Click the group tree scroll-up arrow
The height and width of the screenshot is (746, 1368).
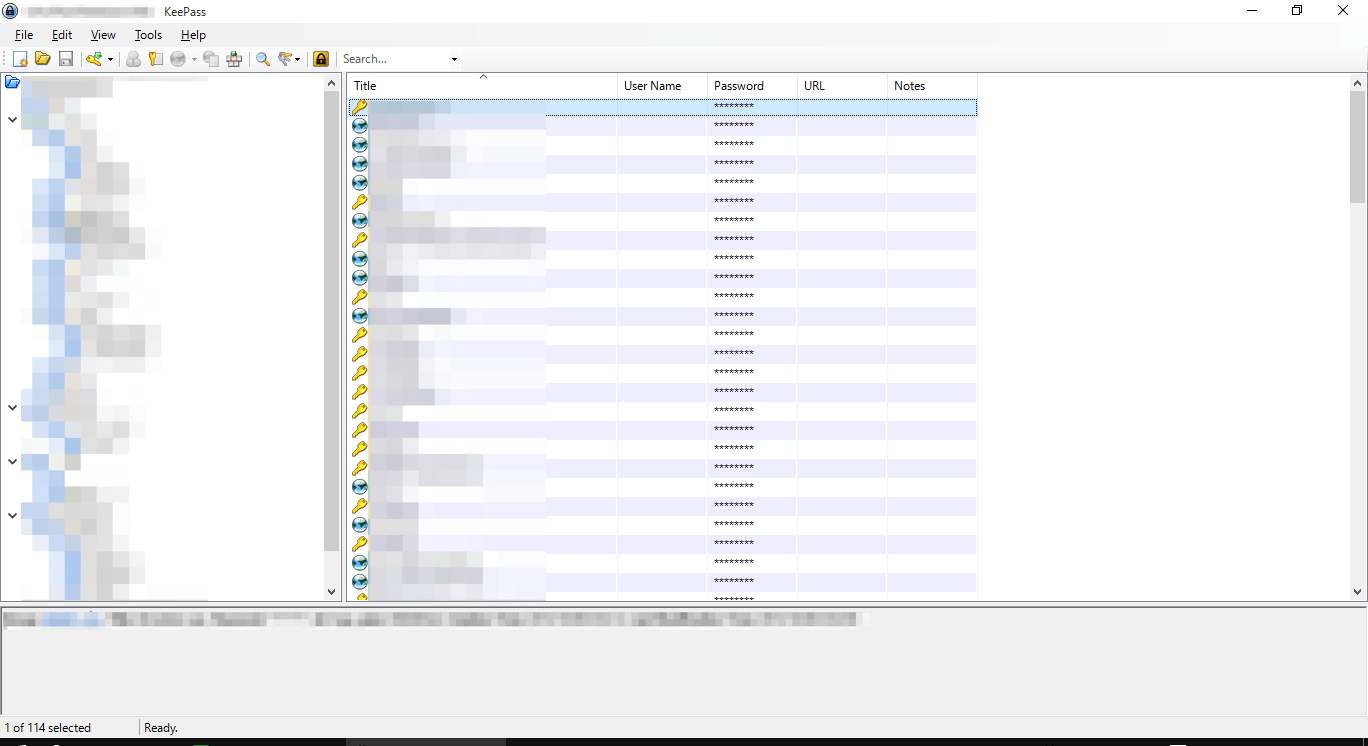coord(332,83)
